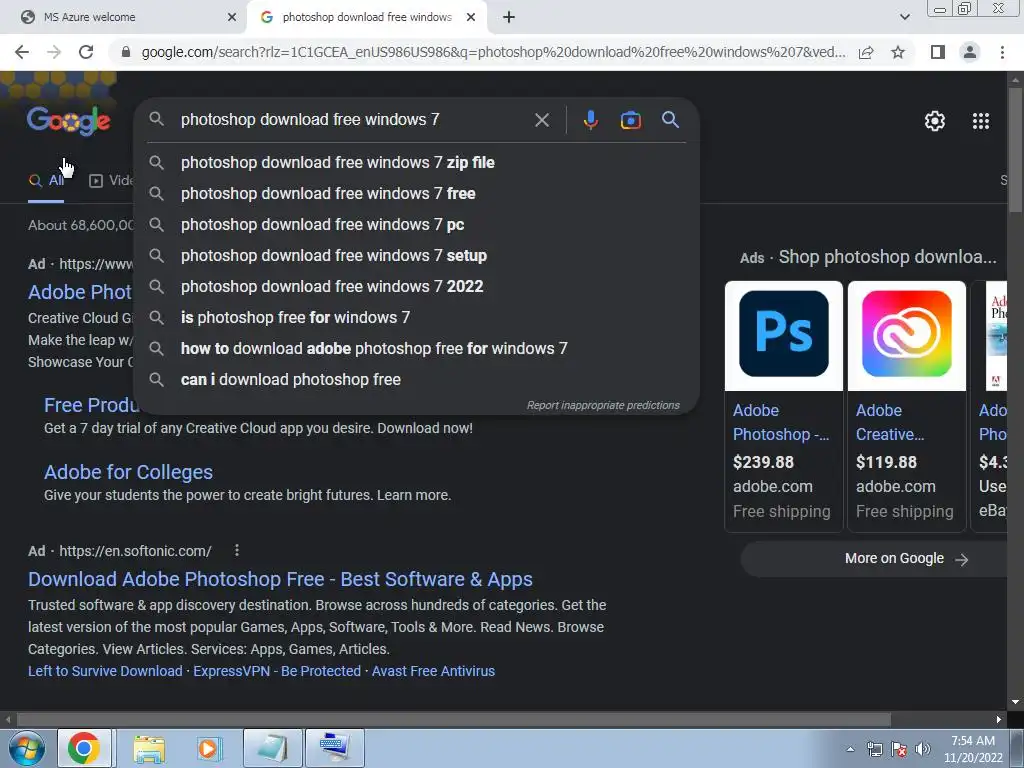The width and height of the screenshot is (1024, 768).
Task: Open Windows Explorer from the taskbar
Action: [149, 748]
